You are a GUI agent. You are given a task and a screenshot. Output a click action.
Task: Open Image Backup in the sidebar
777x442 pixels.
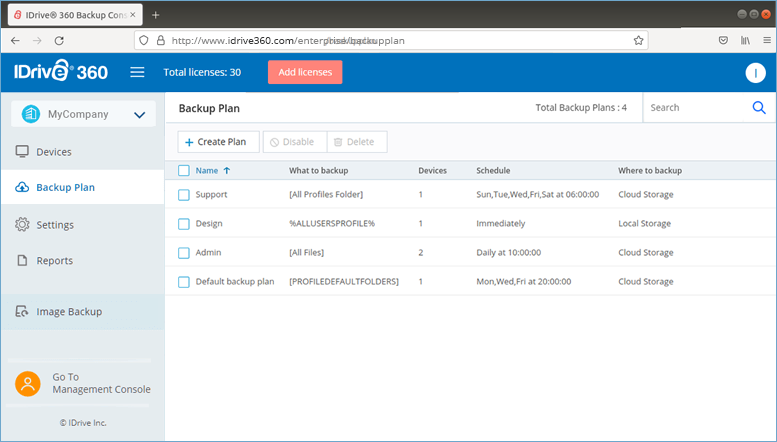(x=69, y=312)
